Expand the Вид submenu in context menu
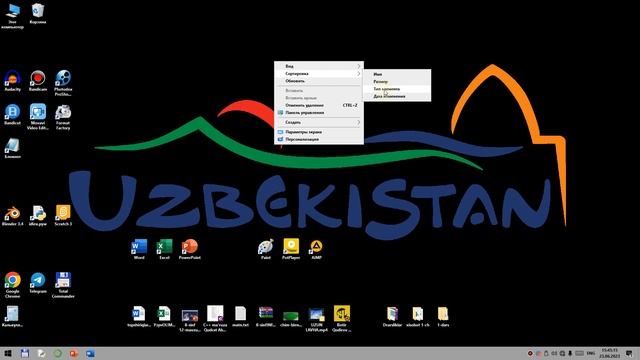The width and height of the screenshot is (640, 360). pyautogui.click(x=319, y=66)
